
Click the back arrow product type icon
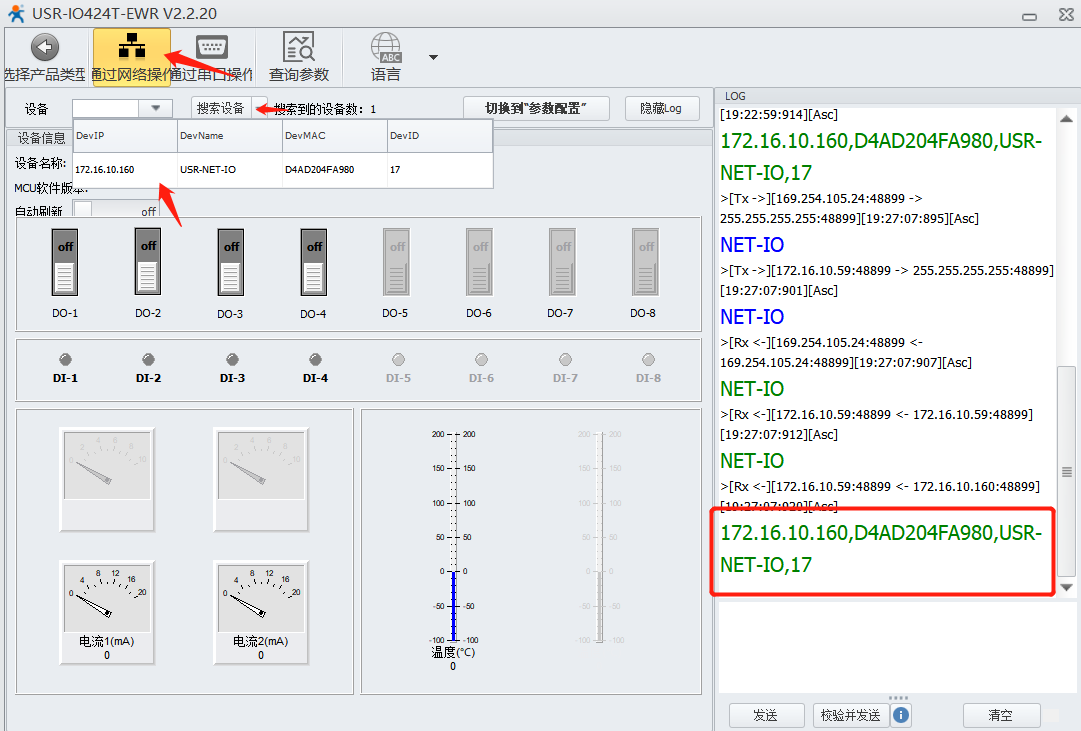point(44,48)
